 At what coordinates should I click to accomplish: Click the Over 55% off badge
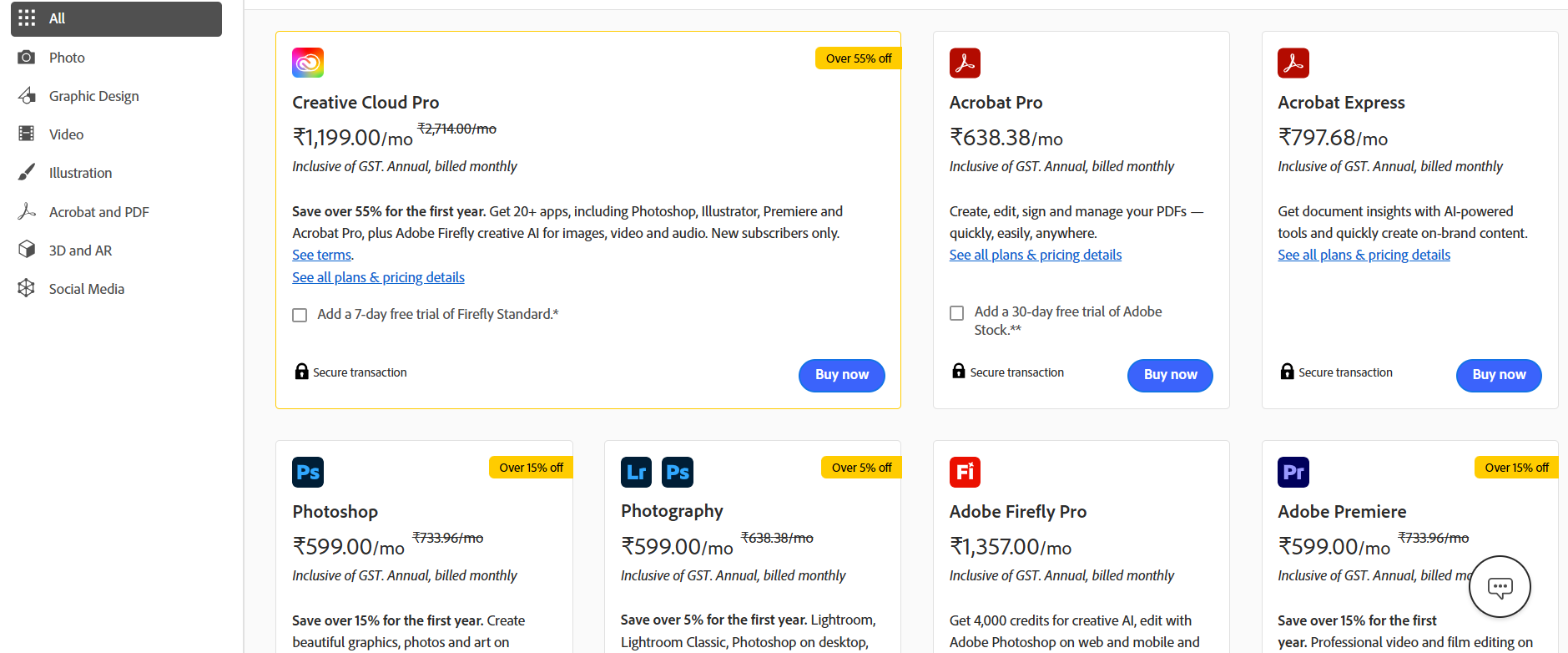[x=858, y=58]
